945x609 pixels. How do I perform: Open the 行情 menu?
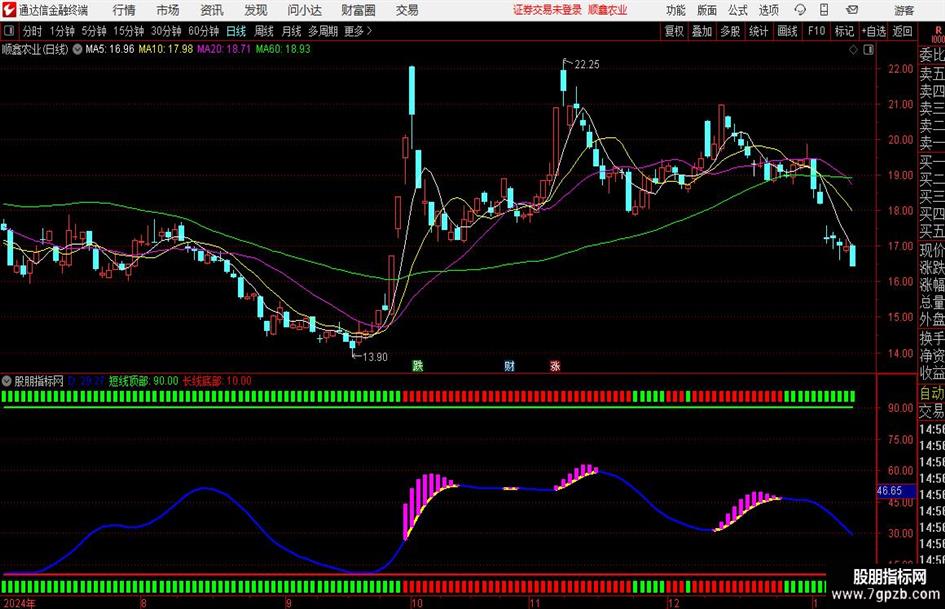(124, 10)
